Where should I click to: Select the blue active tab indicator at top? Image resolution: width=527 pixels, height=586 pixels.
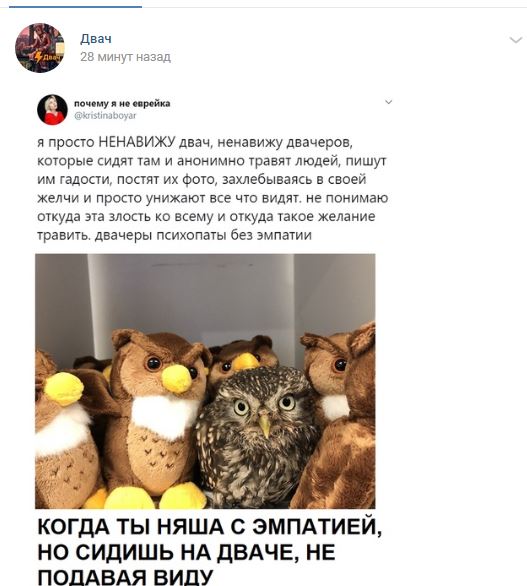(75, 6)
